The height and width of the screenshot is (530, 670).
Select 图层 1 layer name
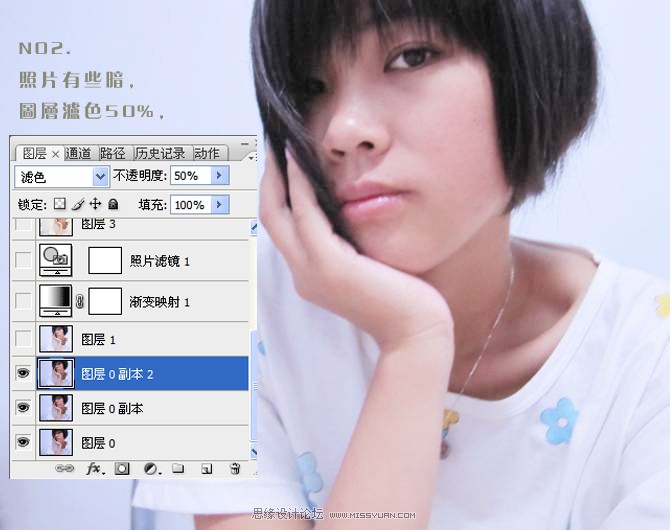pyautogui.click(x=98, y=339)
